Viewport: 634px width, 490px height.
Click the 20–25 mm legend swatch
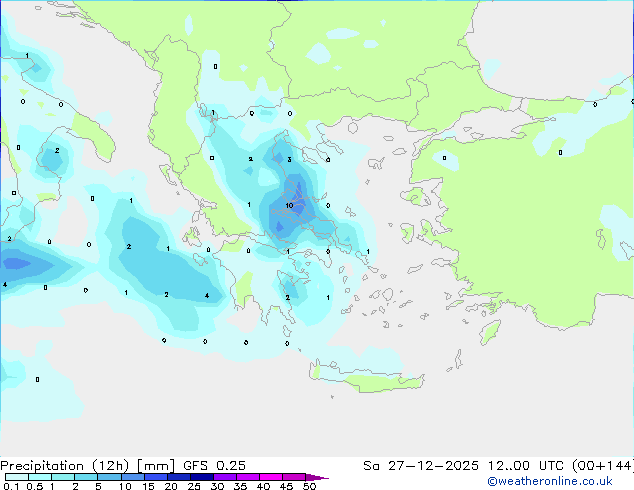click(x=179, y=477)
